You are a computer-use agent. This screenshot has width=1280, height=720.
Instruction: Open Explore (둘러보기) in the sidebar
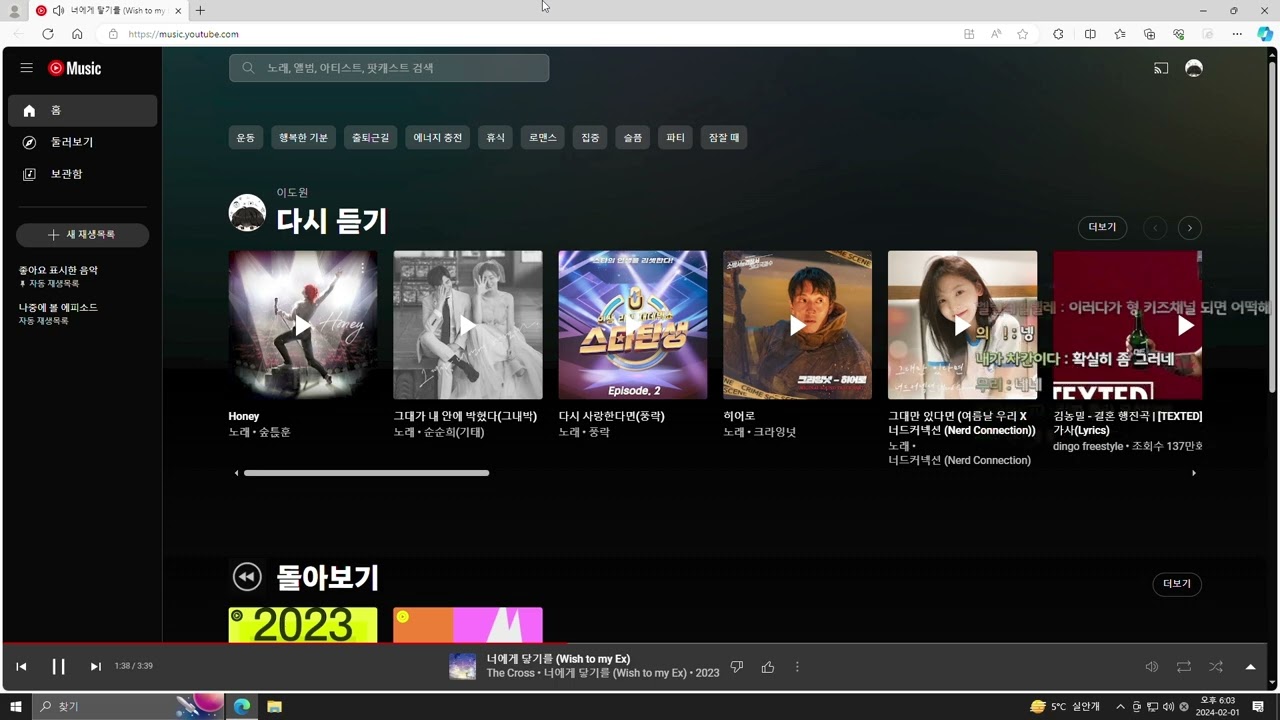point(82,142)
